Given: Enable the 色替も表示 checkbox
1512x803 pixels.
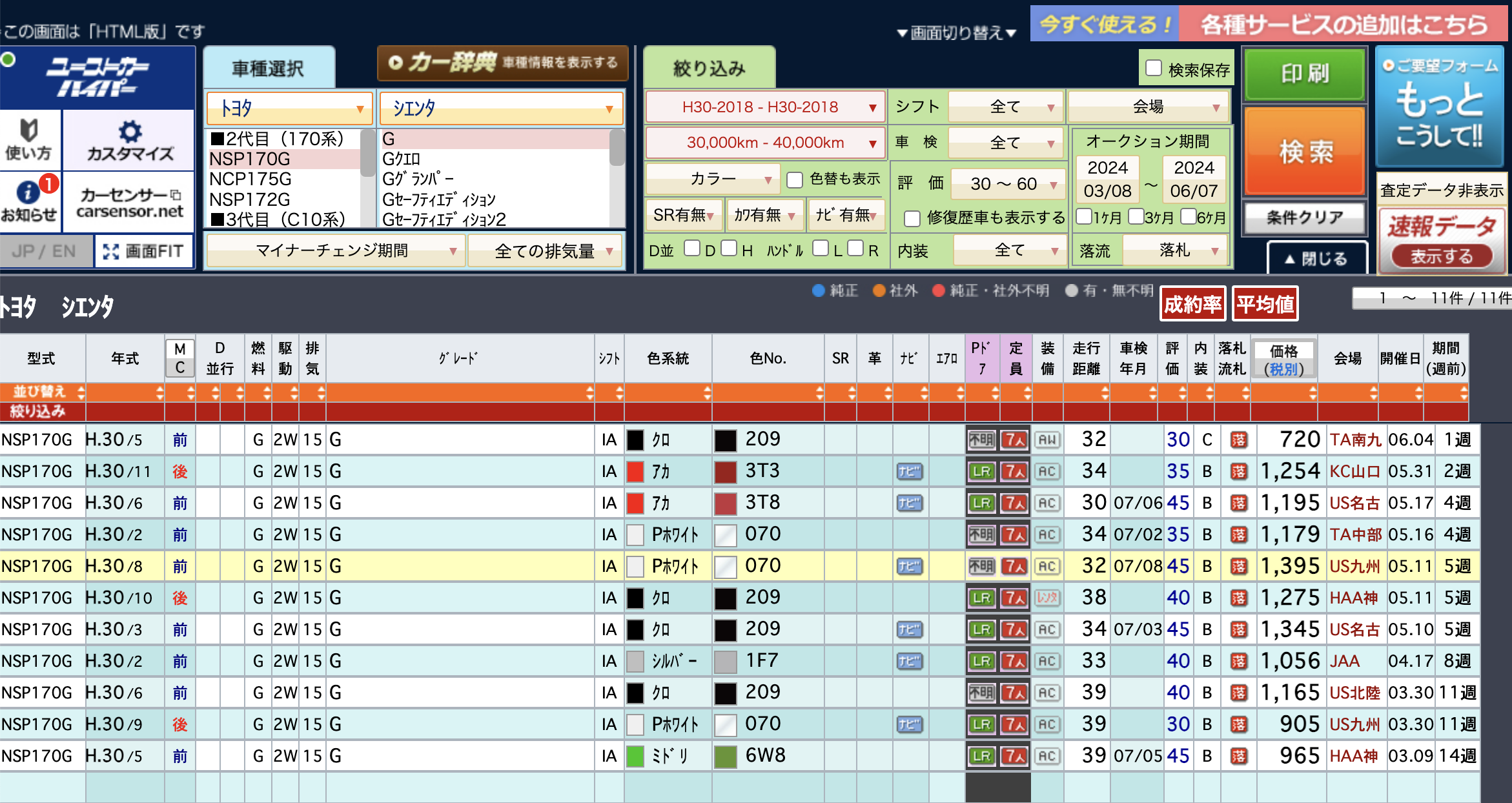Looking at the screenshot, I should pyautogui.click(x=795, y=179).
